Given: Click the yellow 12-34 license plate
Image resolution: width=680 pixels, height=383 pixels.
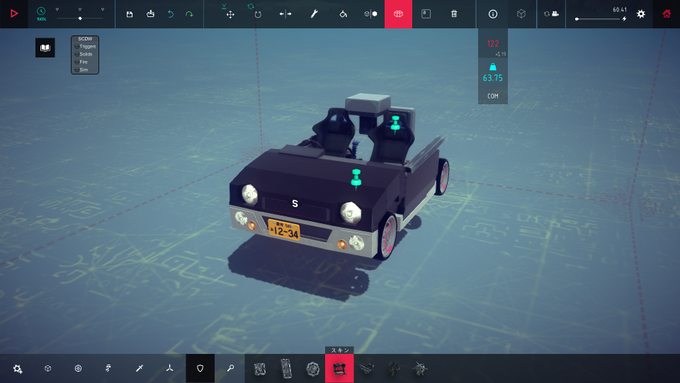Looking at the screenshot, I should pos(284,229).
